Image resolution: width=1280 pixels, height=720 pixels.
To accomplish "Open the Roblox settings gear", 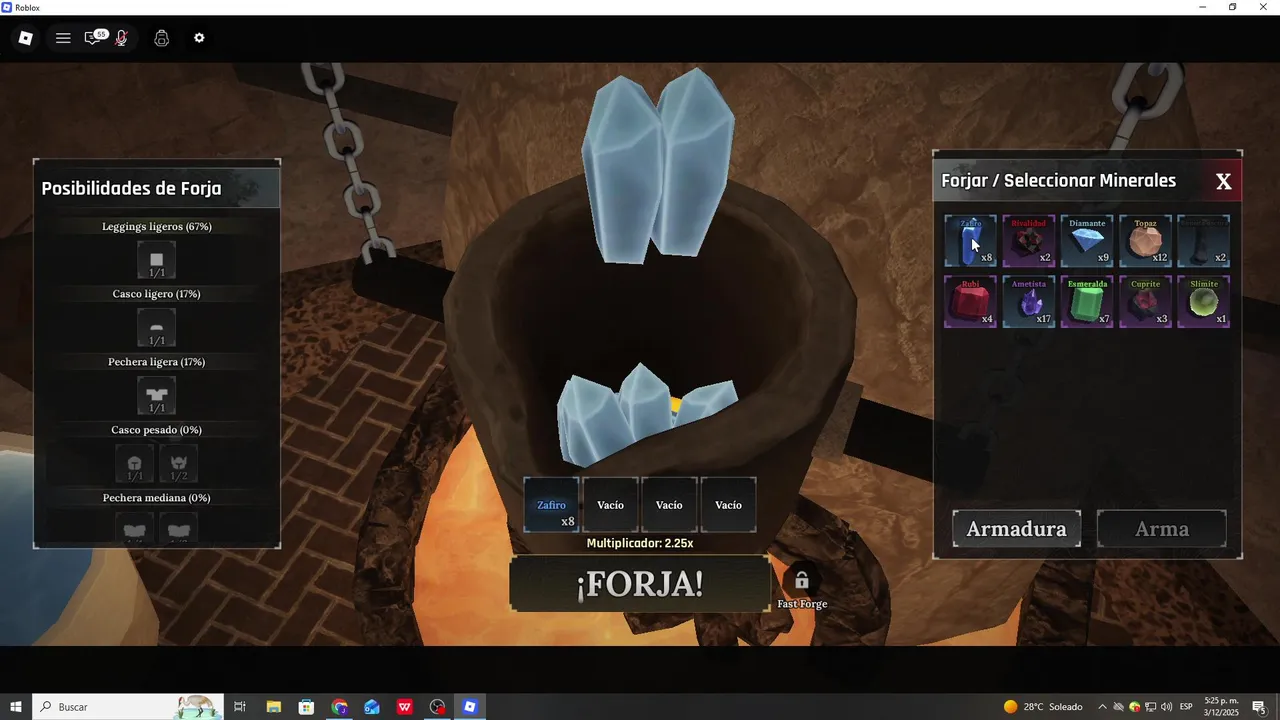I will (199, 38).
